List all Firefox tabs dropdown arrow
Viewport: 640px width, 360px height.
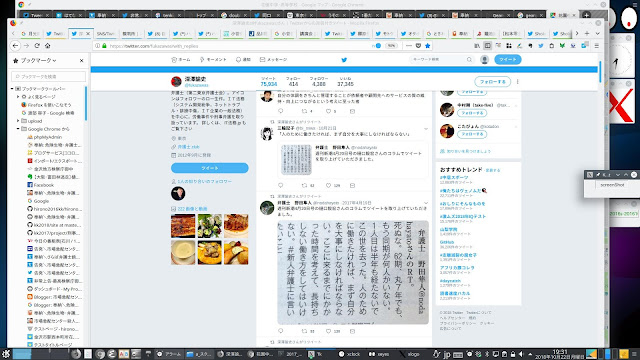pyautogui.click(x=597, y=33)
